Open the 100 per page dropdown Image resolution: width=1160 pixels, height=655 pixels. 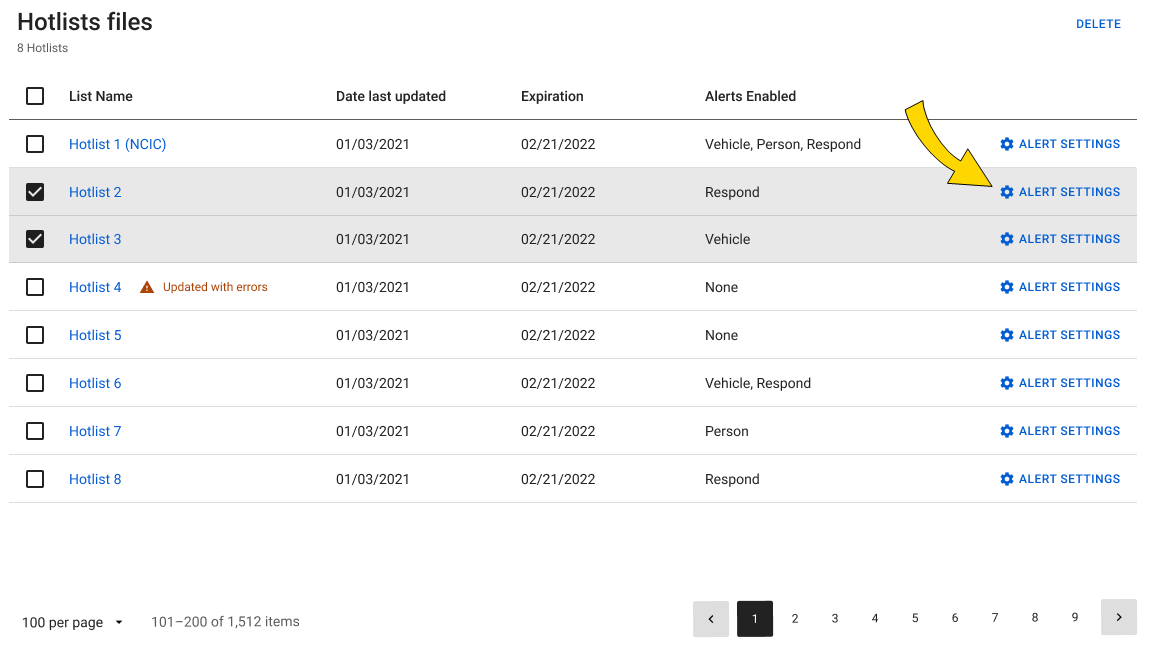pyautogui.click(x=72, y=622)
